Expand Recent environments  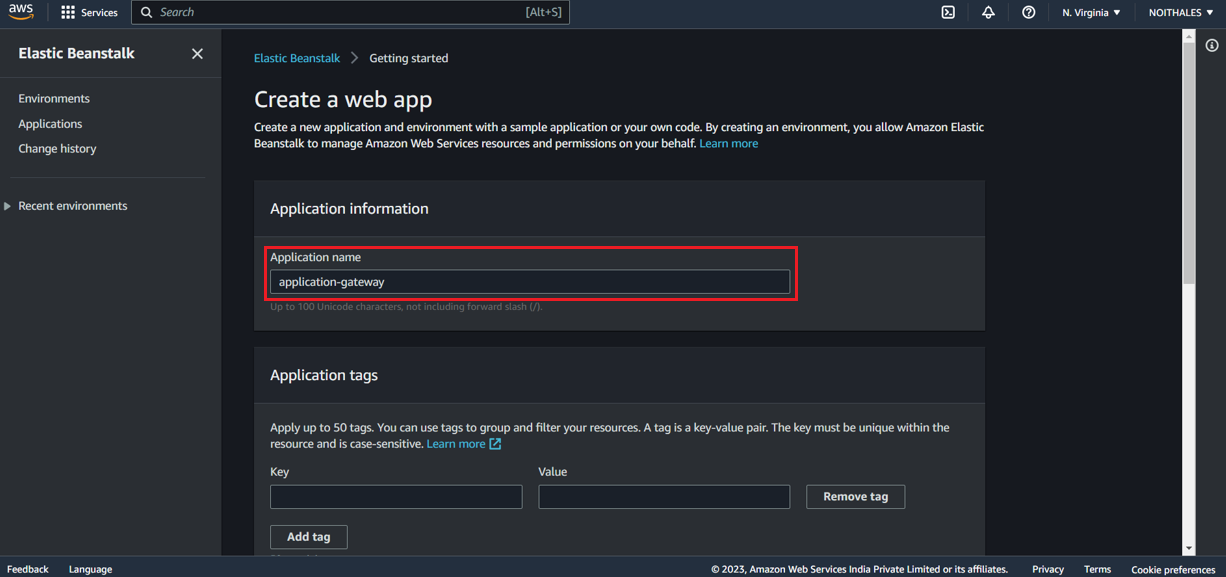(72, 205)
